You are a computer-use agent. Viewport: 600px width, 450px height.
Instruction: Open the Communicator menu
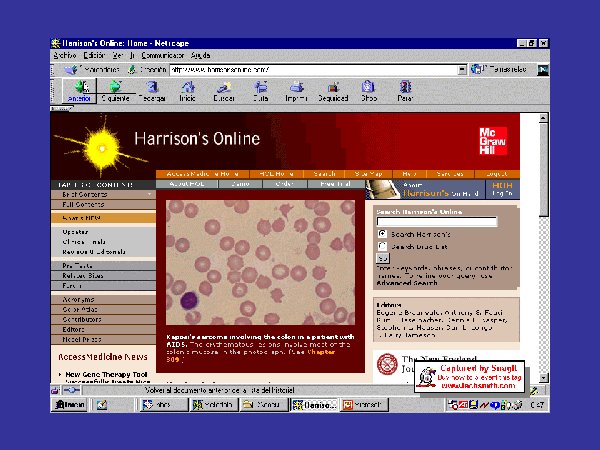pyautogui.click(x=163, y=55)
